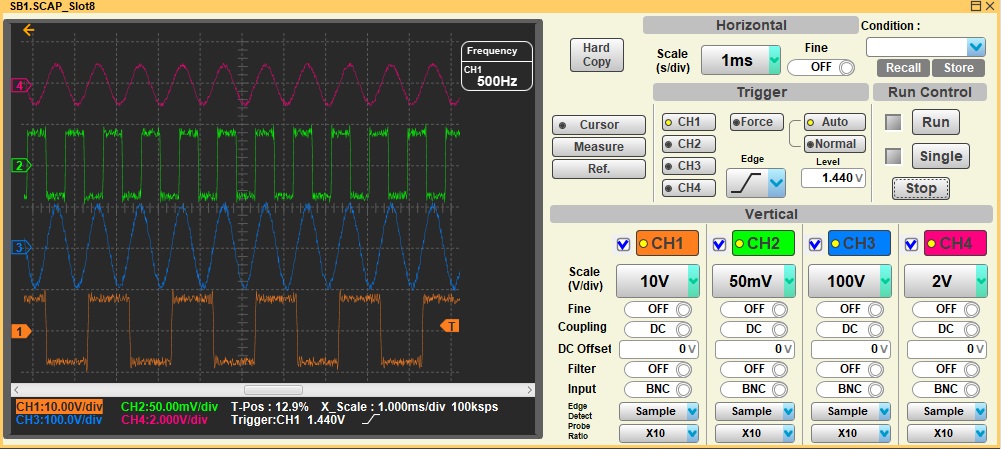
Task: Click the channel 2 green waveform marker
Action: pyautogui.click(x=19, y=165)
